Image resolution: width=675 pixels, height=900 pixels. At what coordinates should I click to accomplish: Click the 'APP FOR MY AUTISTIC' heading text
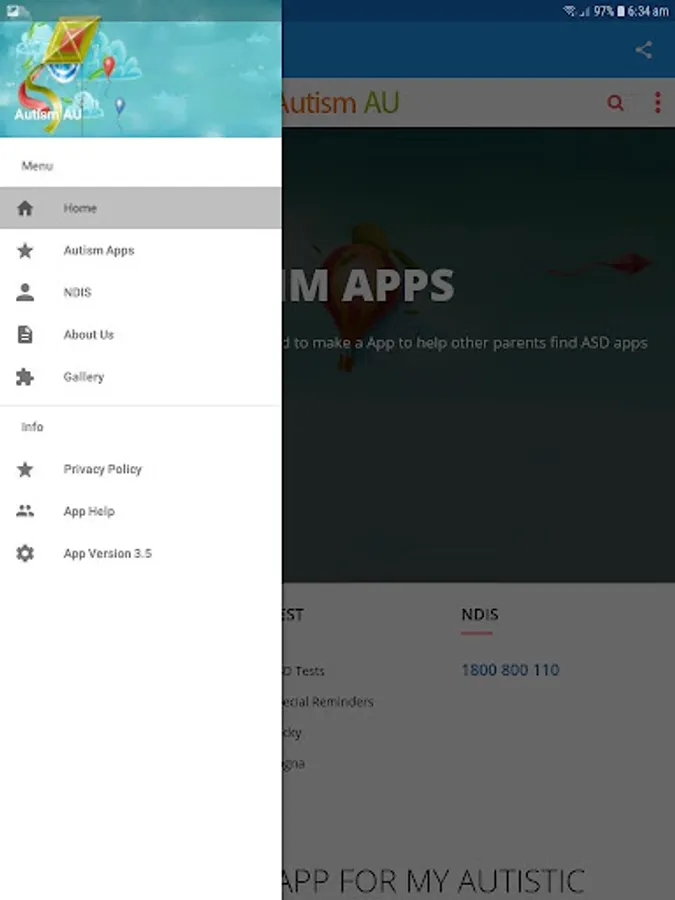(x=433, y=880)
